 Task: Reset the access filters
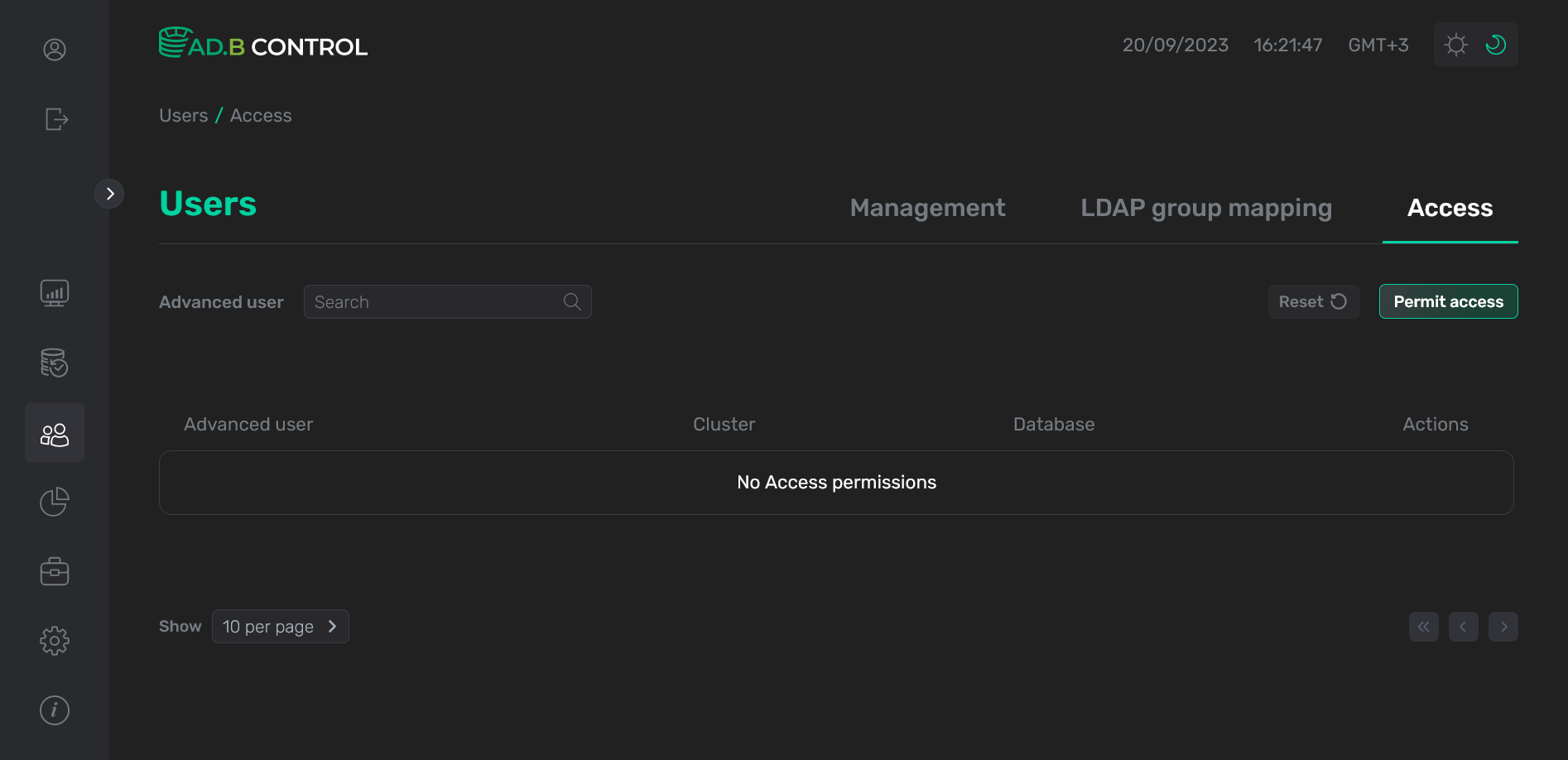(x=1313, y=301)
